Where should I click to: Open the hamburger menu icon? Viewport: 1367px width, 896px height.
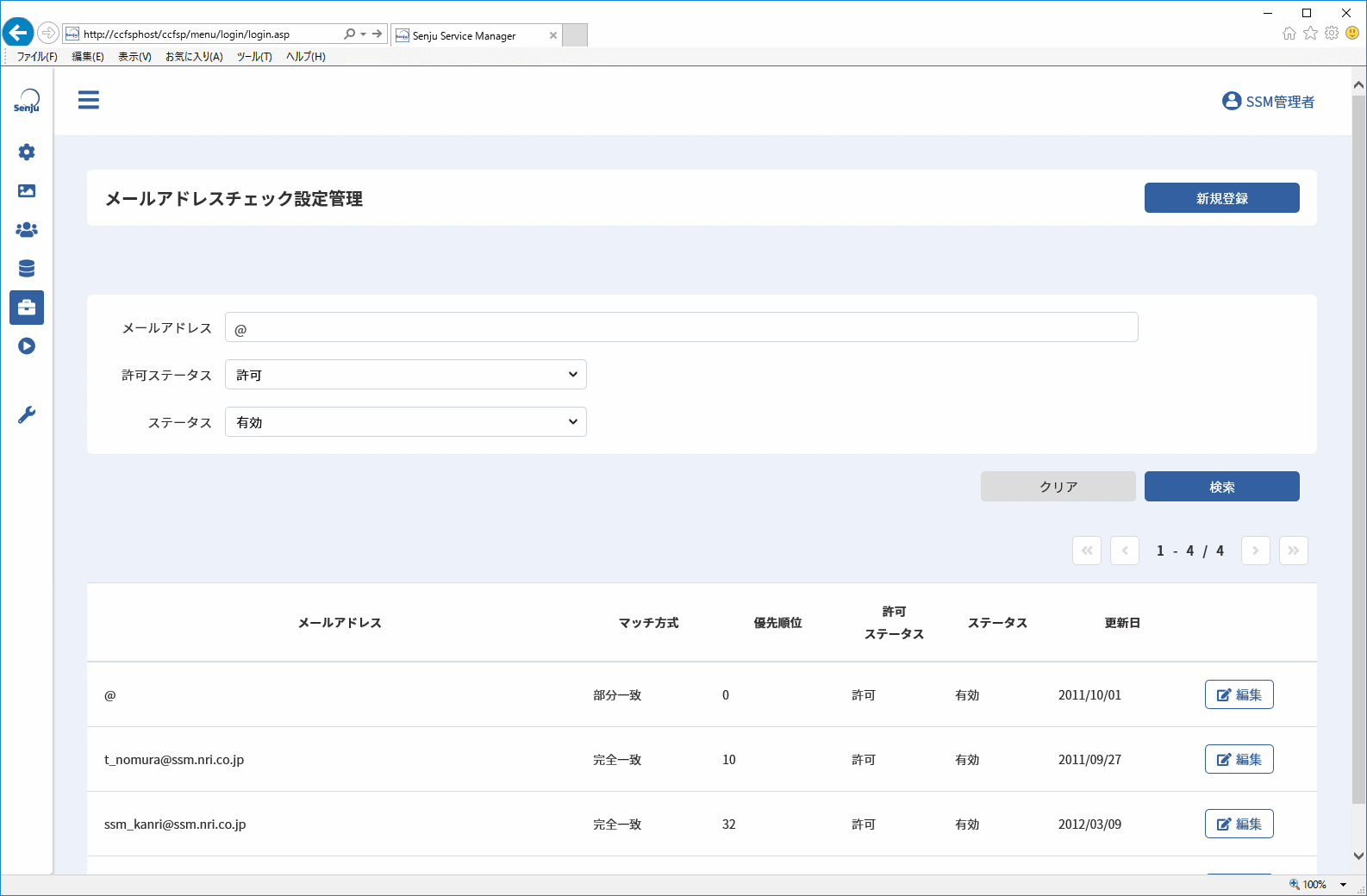(88, 100)
